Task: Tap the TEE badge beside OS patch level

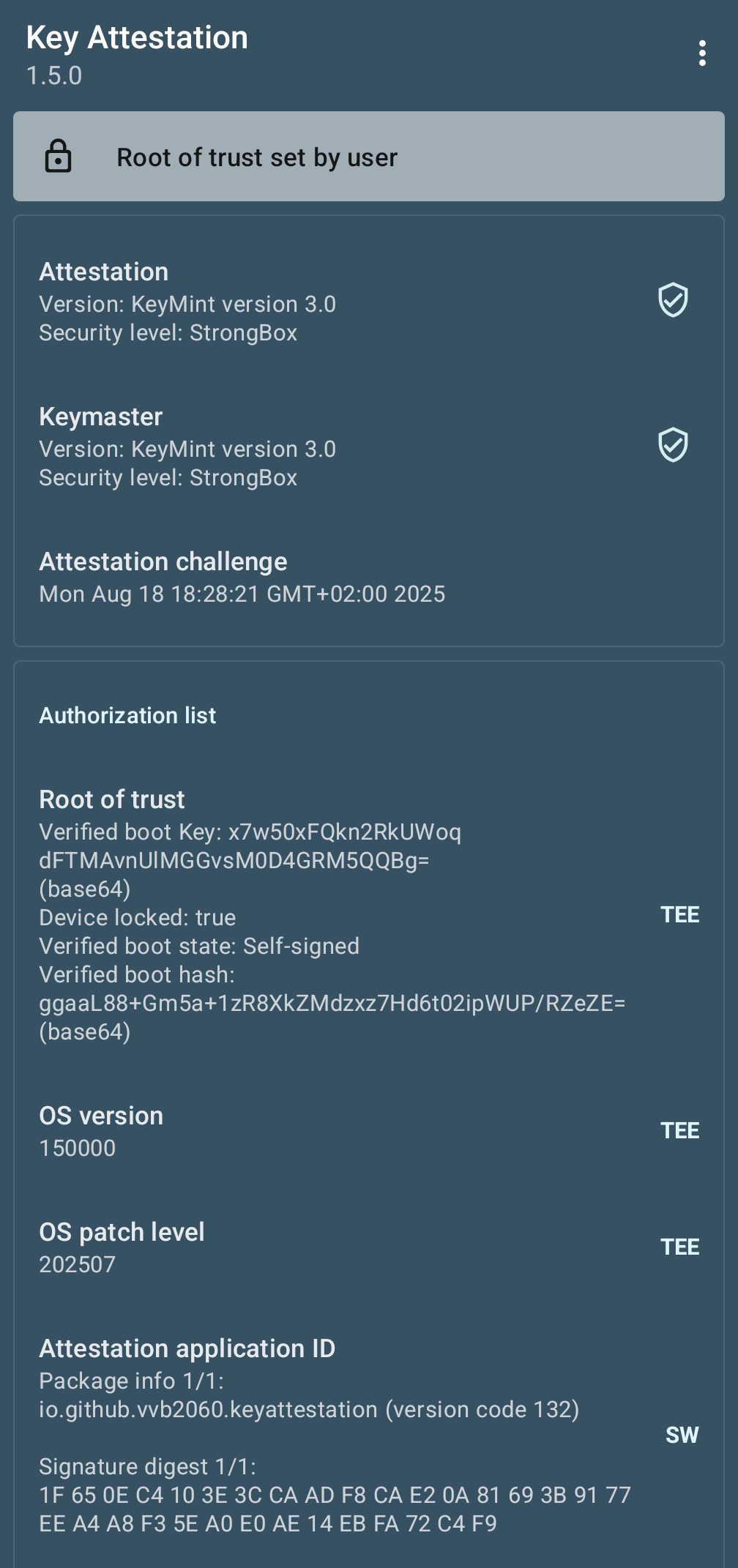Action: (679, 1247)
